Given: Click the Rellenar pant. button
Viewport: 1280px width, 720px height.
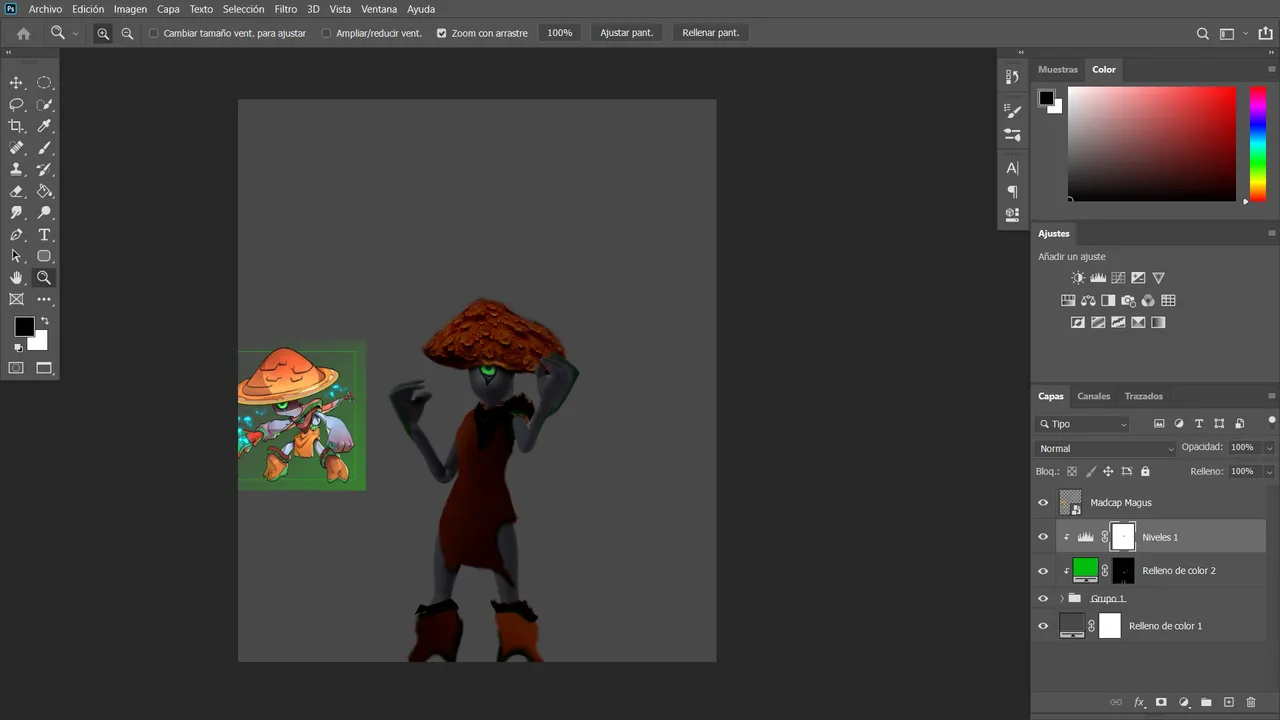Looking at the screenshot, I should pos(711,33).
